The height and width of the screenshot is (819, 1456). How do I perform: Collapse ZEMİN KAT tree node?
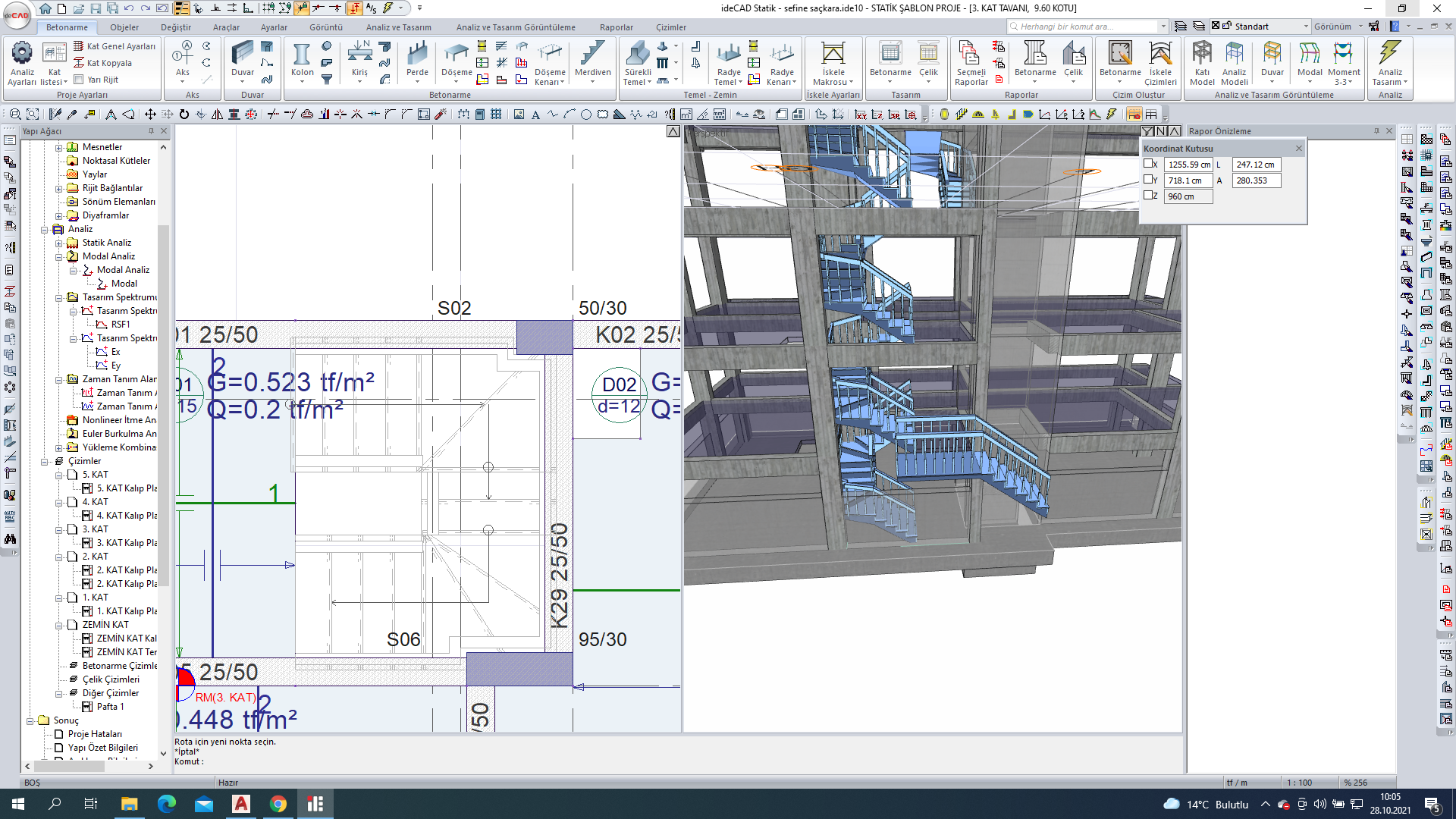tap(58, 625)
